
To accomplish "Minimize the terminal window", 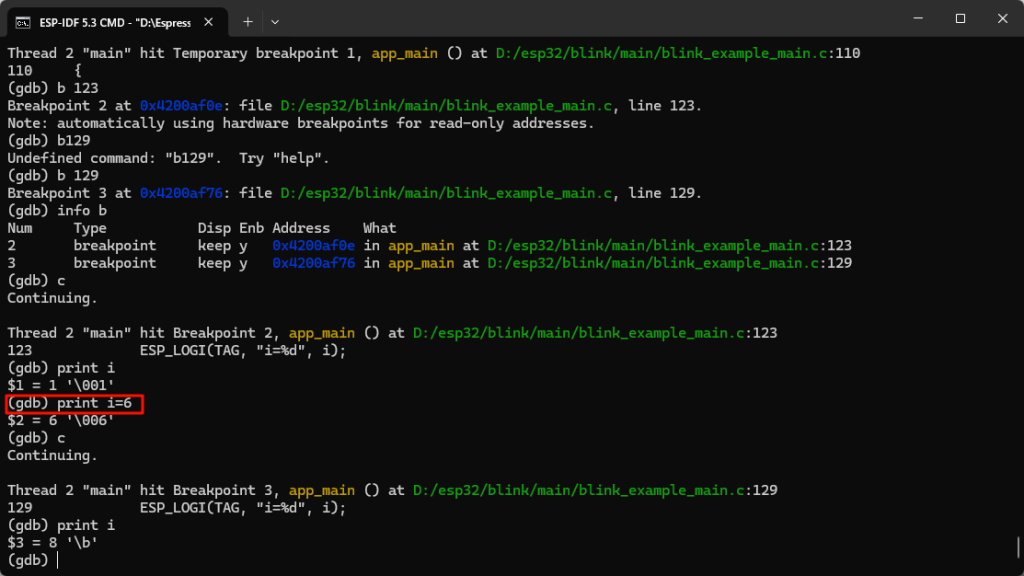I will click(x=916, y=18).
